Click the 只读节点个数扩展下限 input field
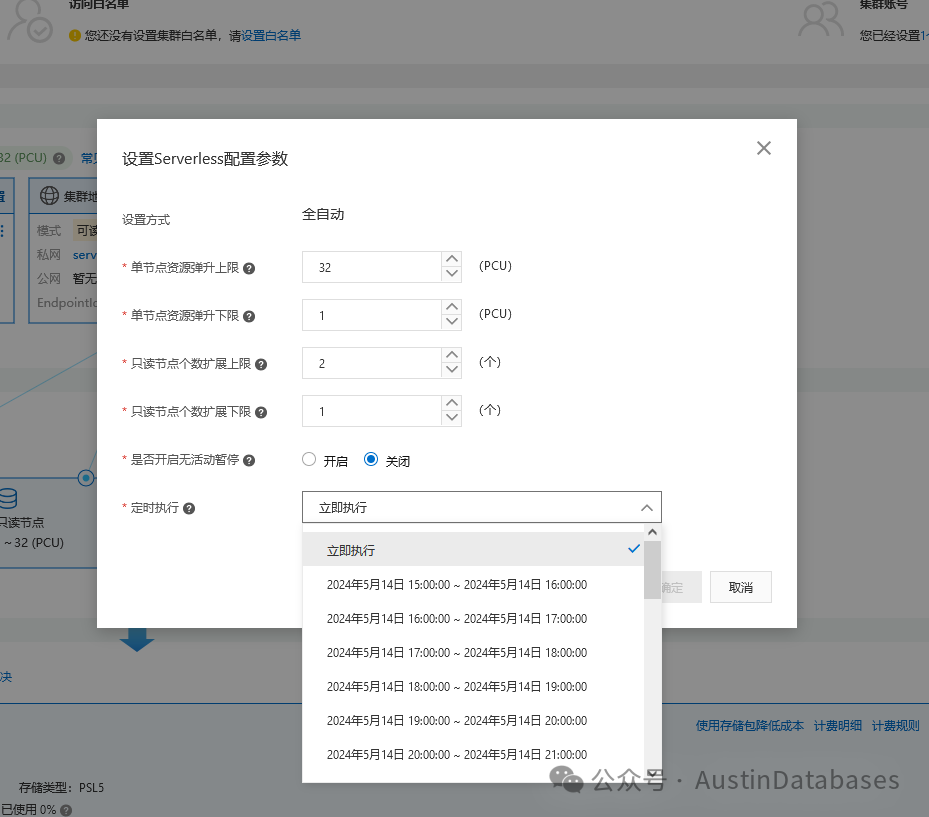Image resolution: width=929 pixels, height=817 pixels. [x=372, y=411]
